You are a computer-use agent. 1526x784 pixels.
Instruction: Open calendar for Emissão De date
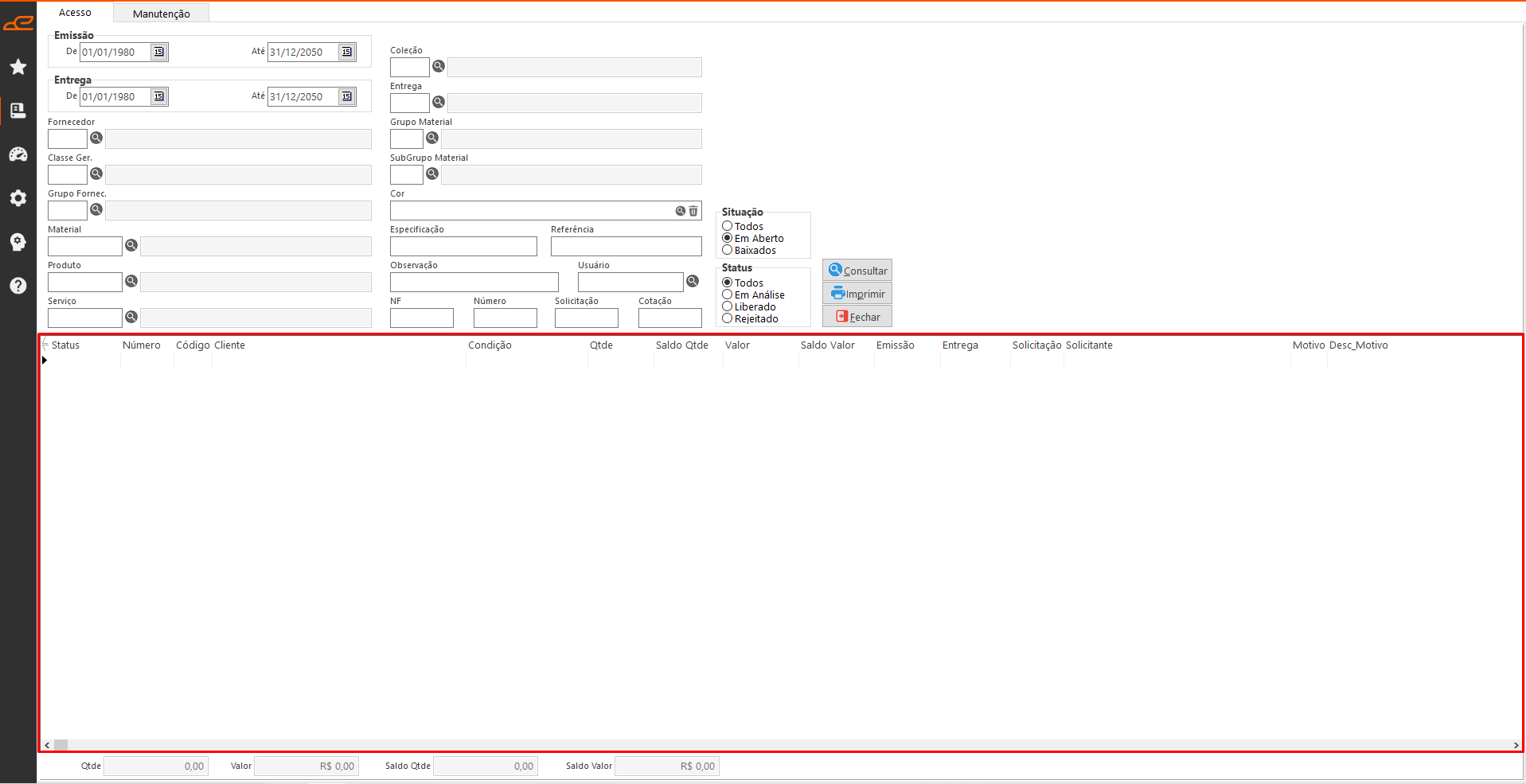coord(159,52)
